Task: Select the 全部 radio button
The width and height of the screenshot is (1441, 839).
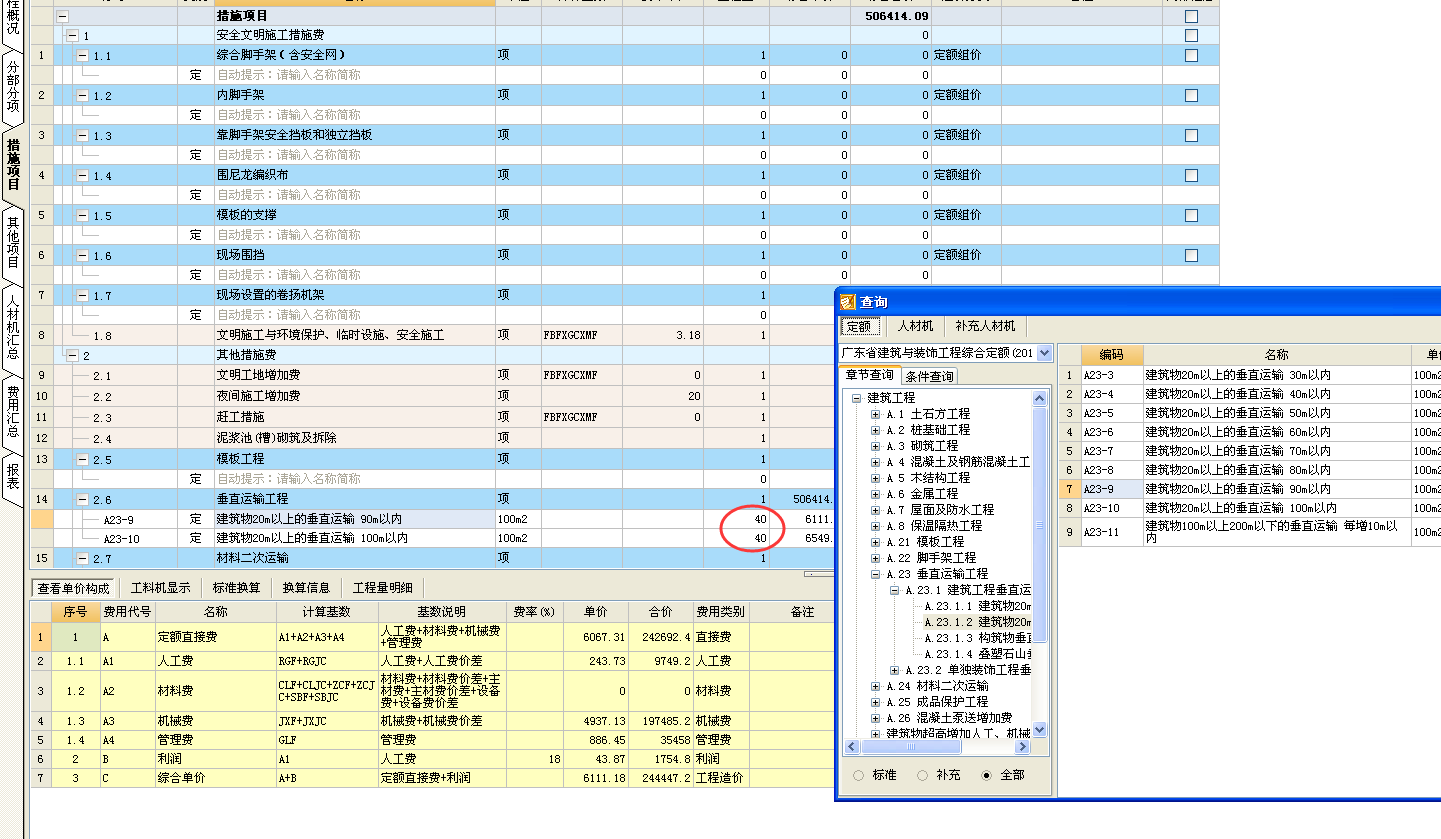Action: tap(986, 775)
